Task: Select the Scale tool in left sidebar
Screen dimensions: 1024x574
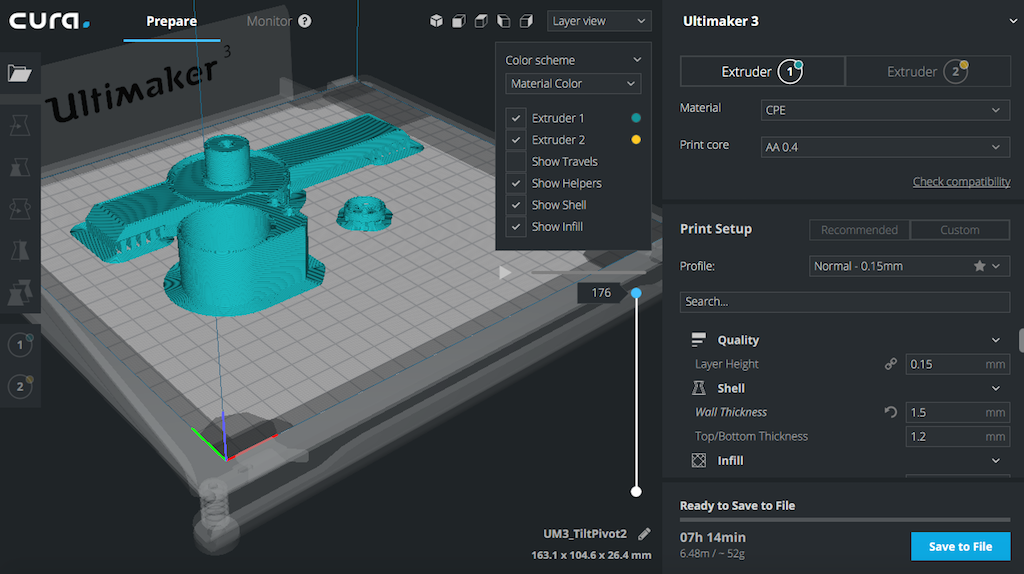Action: (20, 167)
